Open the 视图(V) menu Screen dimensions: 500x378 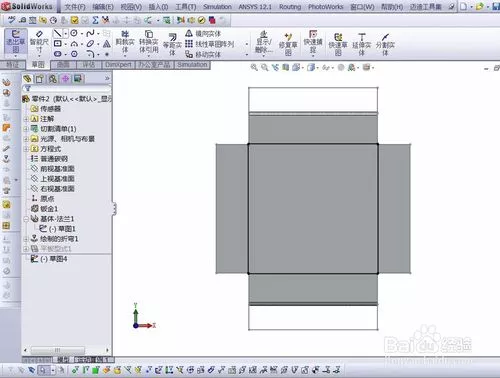click(131, 7)
